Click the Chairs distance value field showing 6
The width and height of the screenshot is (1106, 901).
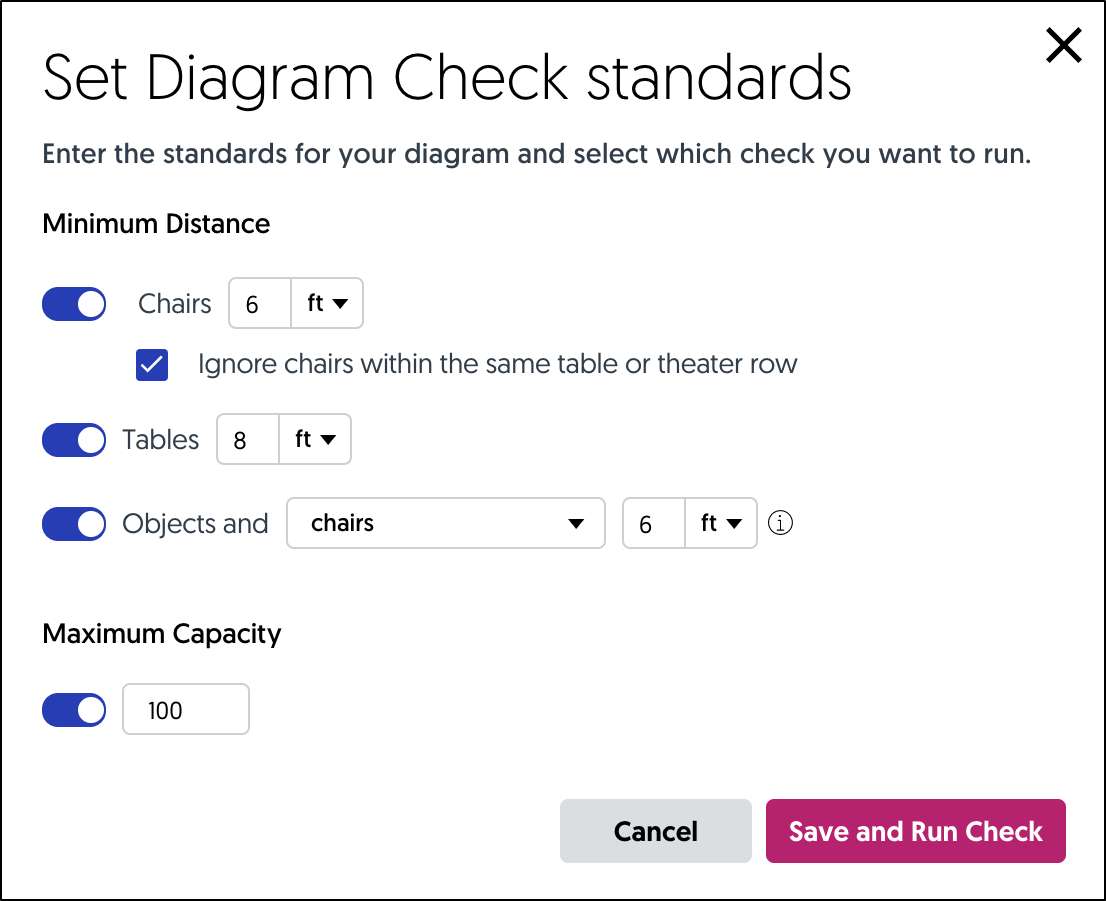(259, 303)
